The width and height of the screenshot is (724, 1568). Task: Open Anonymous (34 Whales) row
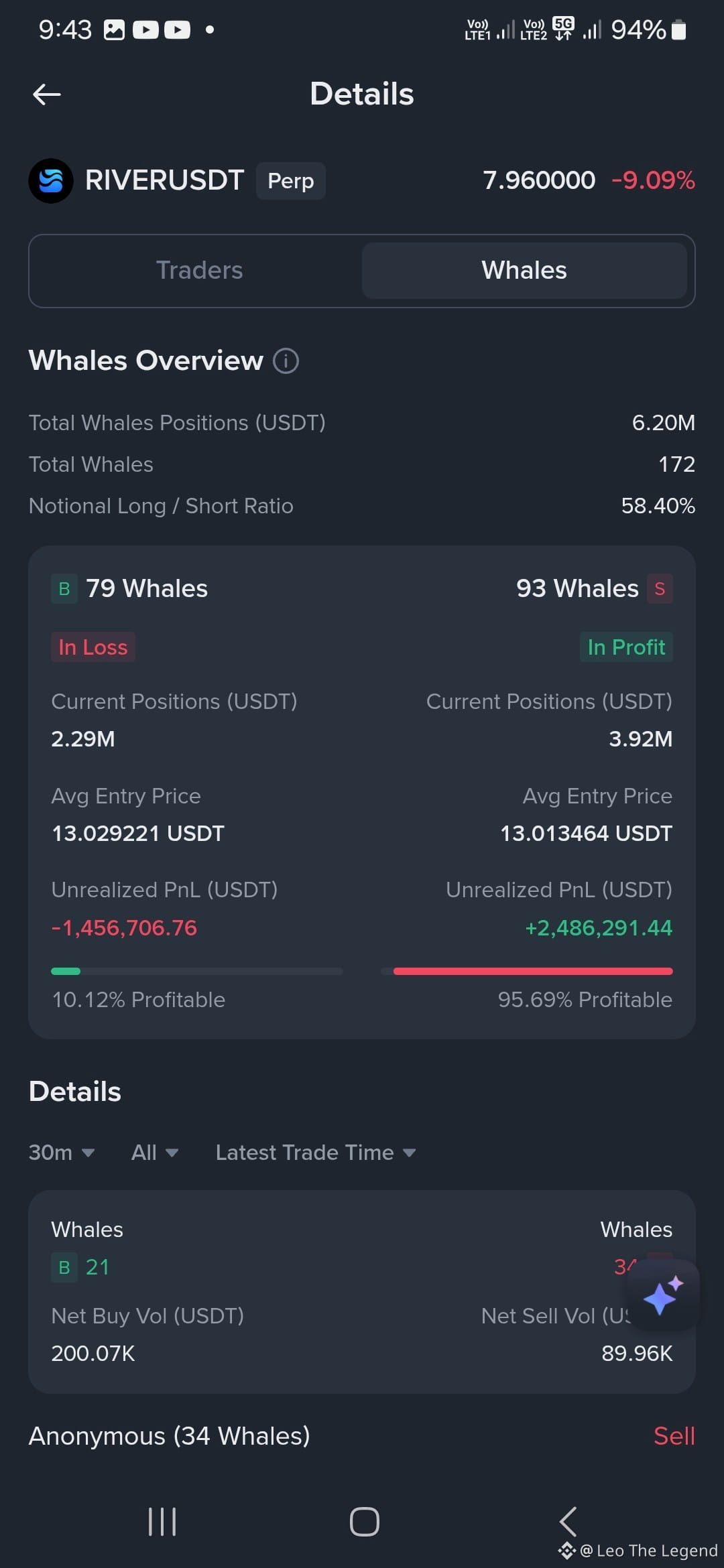click(170, 1436)
